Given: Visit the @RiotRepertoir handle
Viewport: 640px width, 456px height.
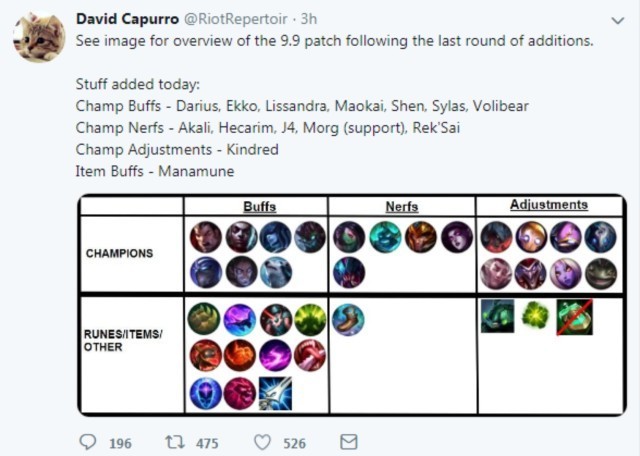Looking at the screenshot, I should tap(236, 19).
